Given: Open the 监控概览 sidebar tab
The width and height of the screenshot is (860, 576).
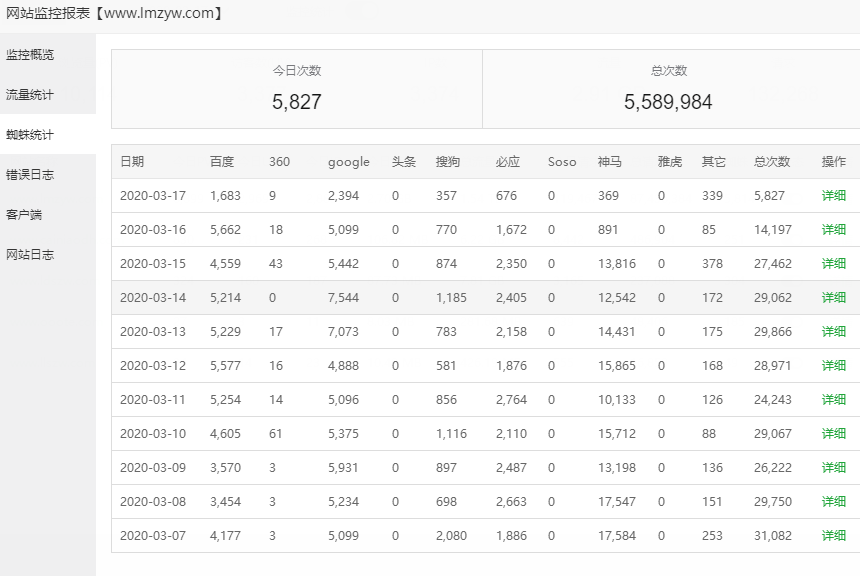Looking at the screenshot, I should (30, 54).
